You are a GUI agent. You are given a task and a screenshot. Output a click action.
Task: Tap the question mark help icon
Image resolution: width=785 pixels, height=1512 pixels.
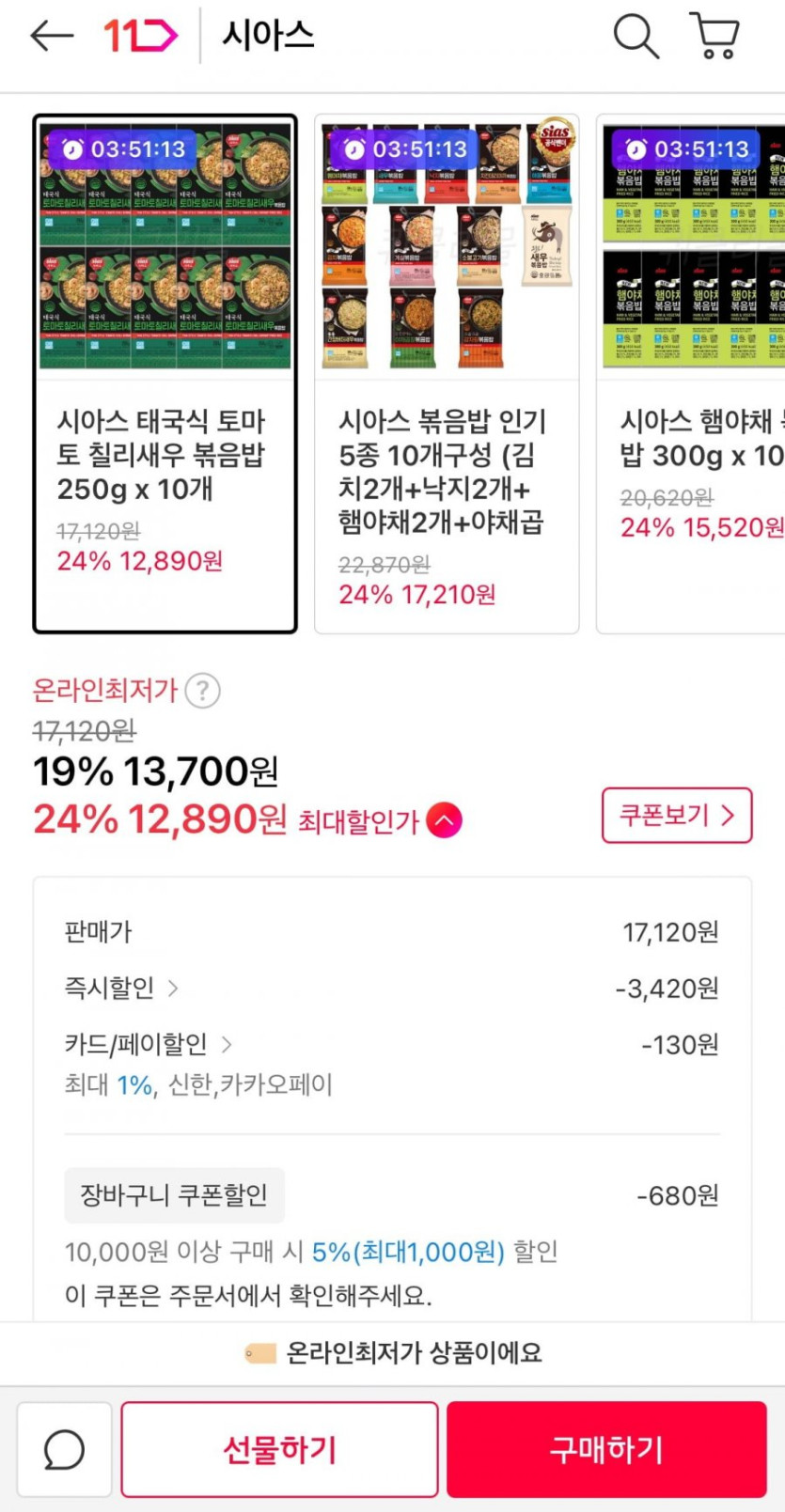tap(202, 691)
